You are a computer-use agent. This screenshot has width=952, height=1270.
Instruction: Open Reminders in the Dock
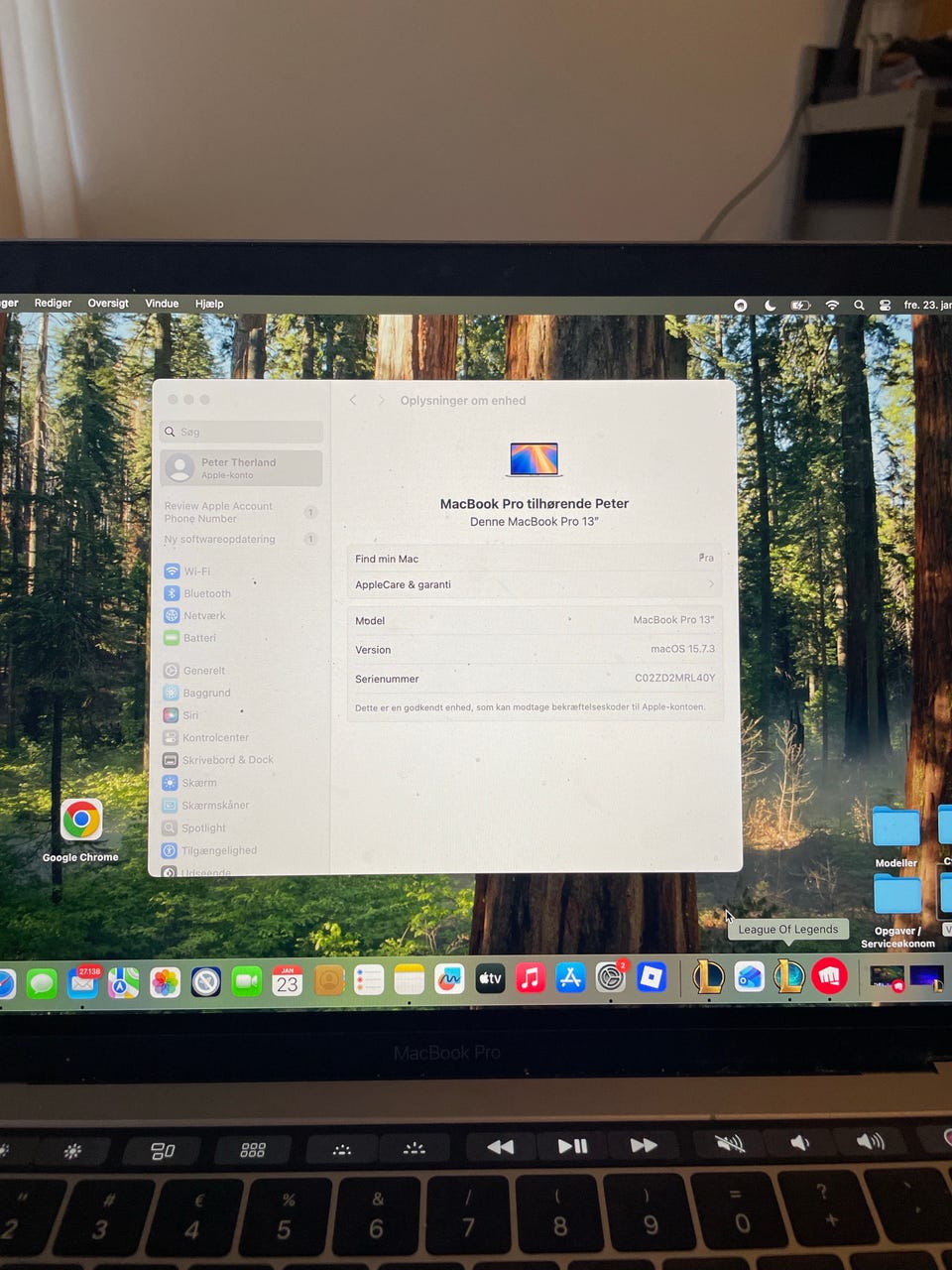[368, 981]
